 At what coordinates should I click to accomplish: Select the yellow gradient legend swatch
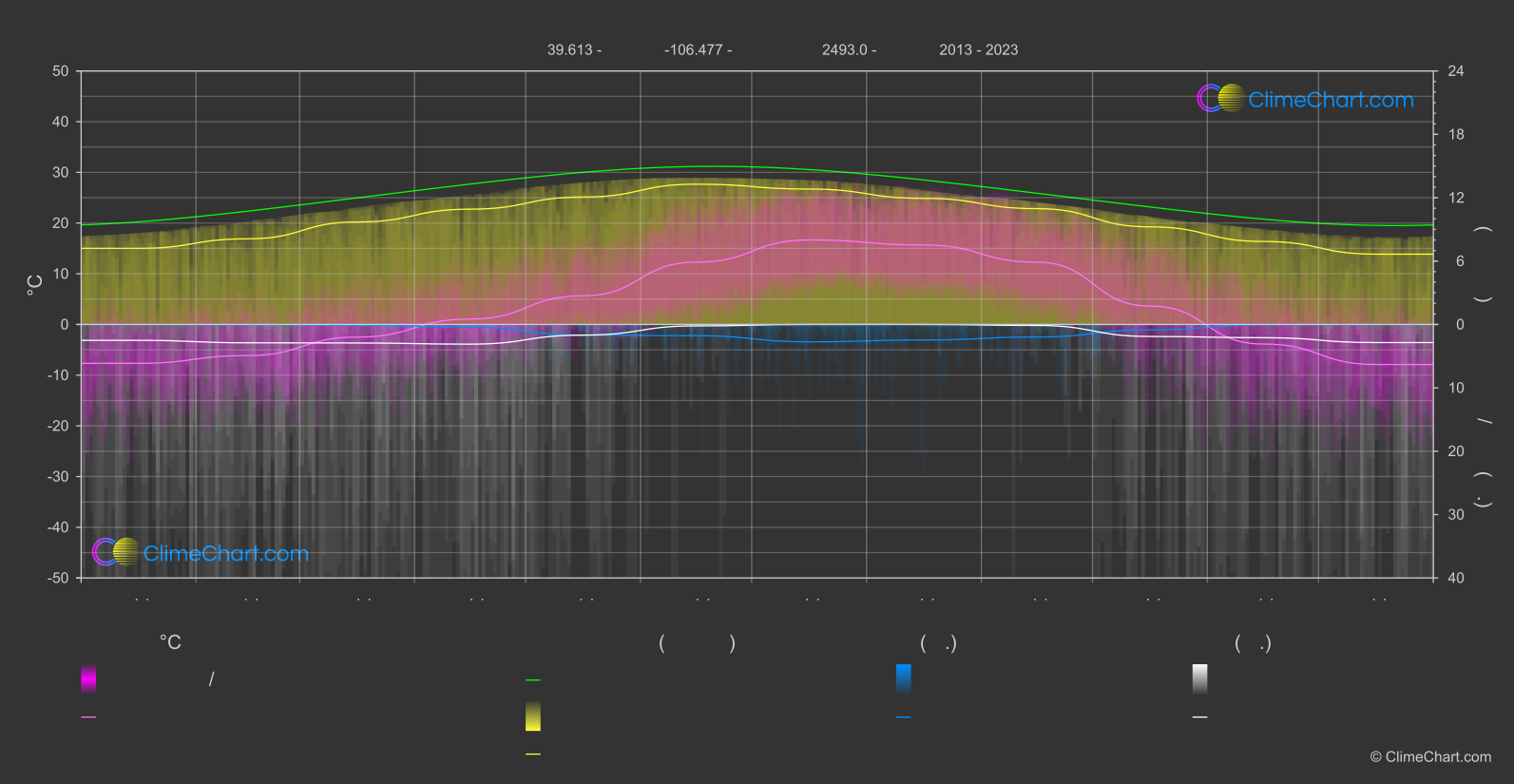[533, 717]
